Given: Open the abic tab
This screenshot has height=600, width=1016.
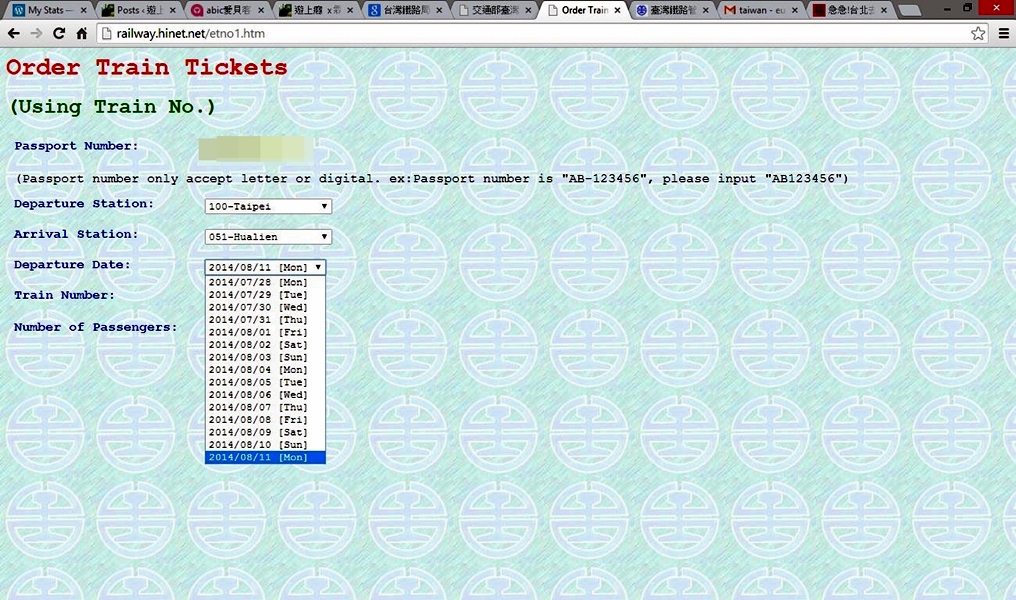Looking at the screenshot, I should coord(227,10).
